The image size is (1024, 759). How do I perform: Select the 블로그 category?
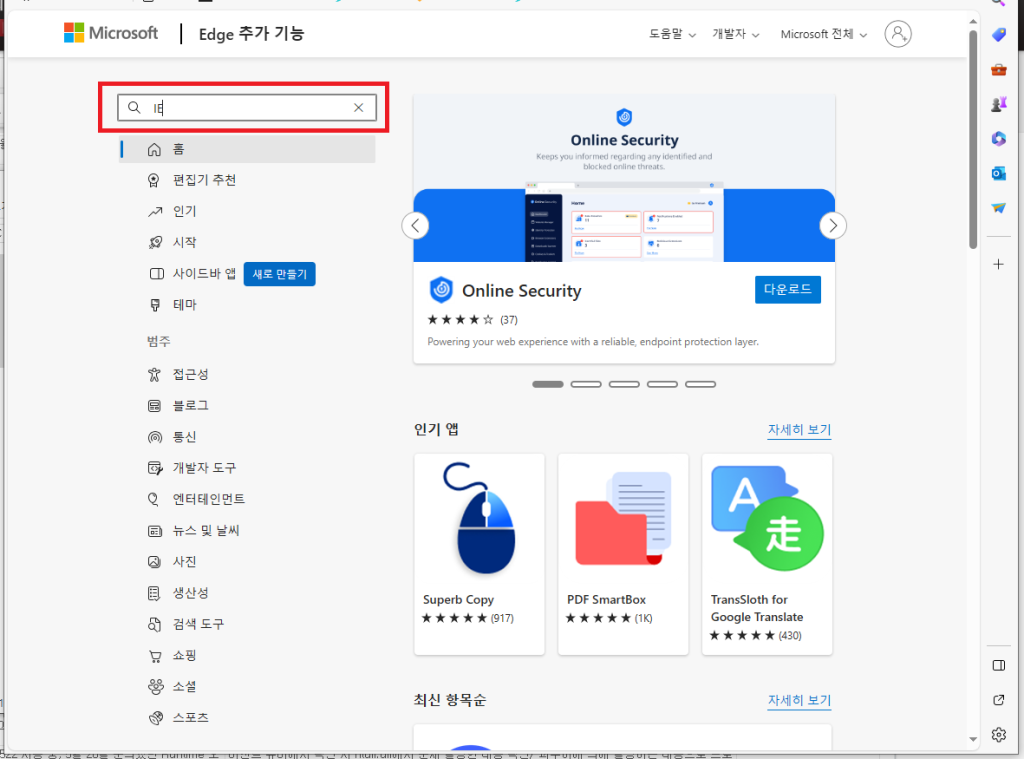coord(190,406)
